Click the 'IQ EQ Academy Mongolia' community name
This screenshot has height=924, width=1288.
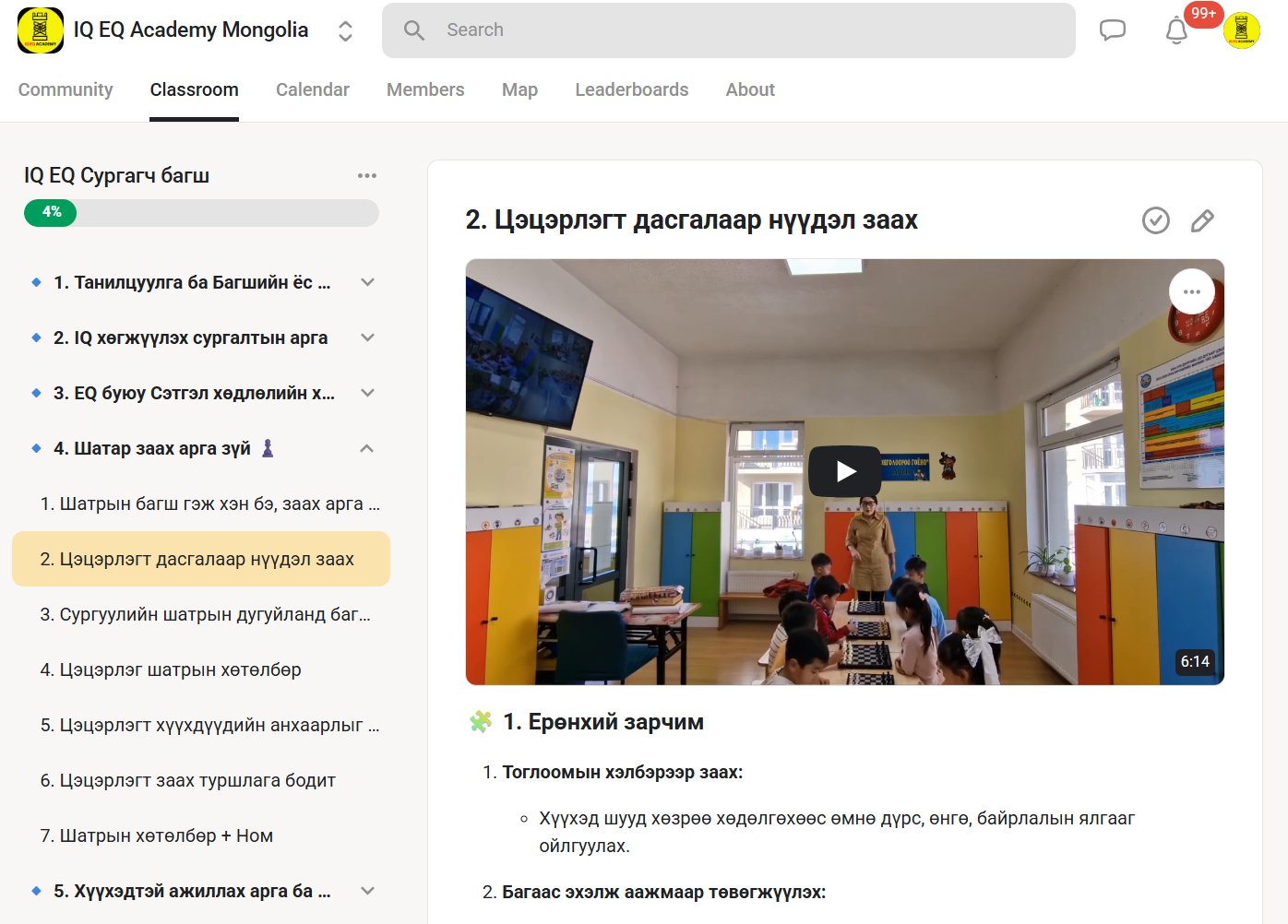click(191, 30)
